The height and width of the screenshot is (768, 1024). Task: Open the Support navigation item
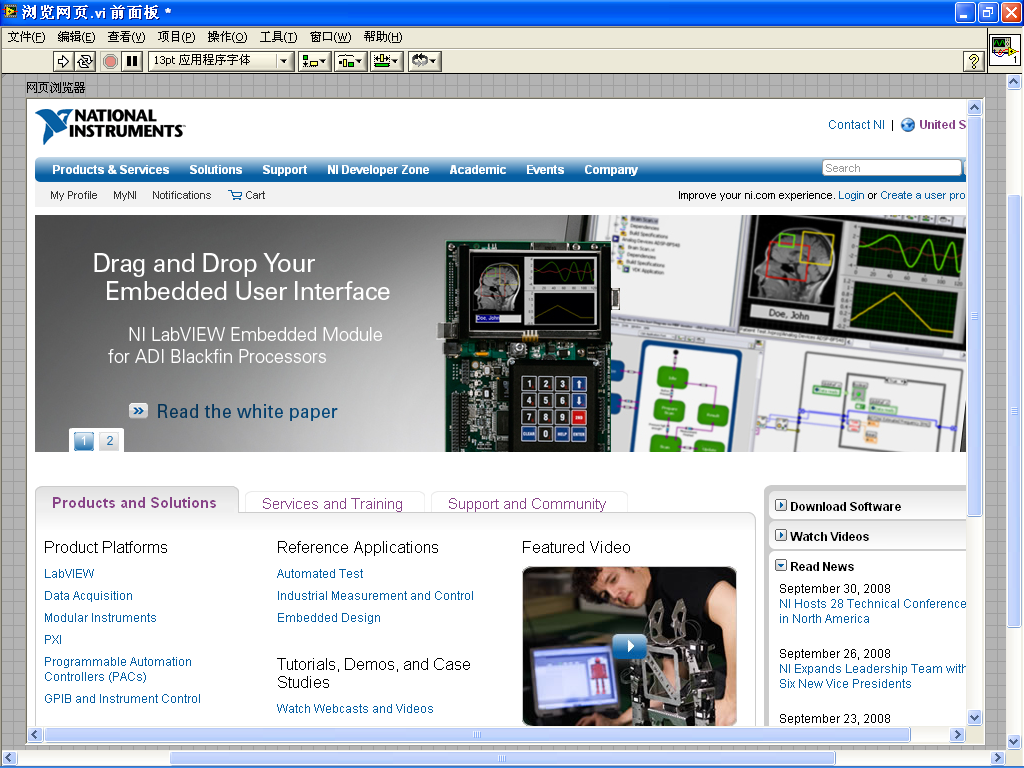pyautogui.click(x=285, y=170)
